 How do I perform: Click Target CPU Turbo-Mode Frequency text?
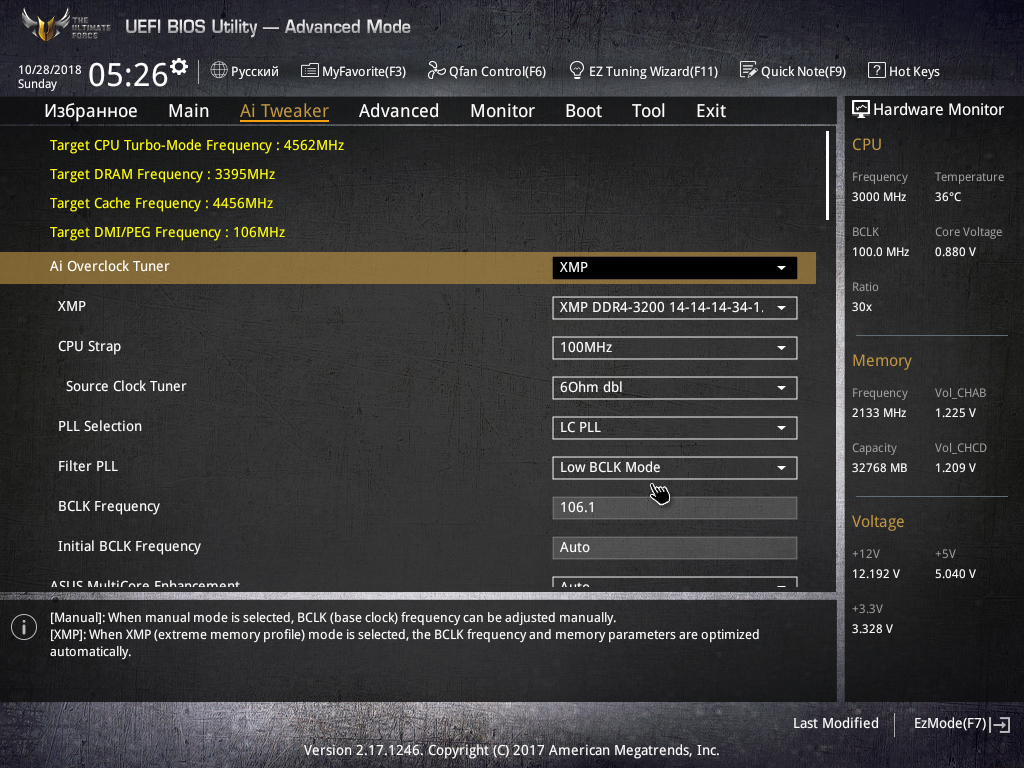tap(197, 146)
